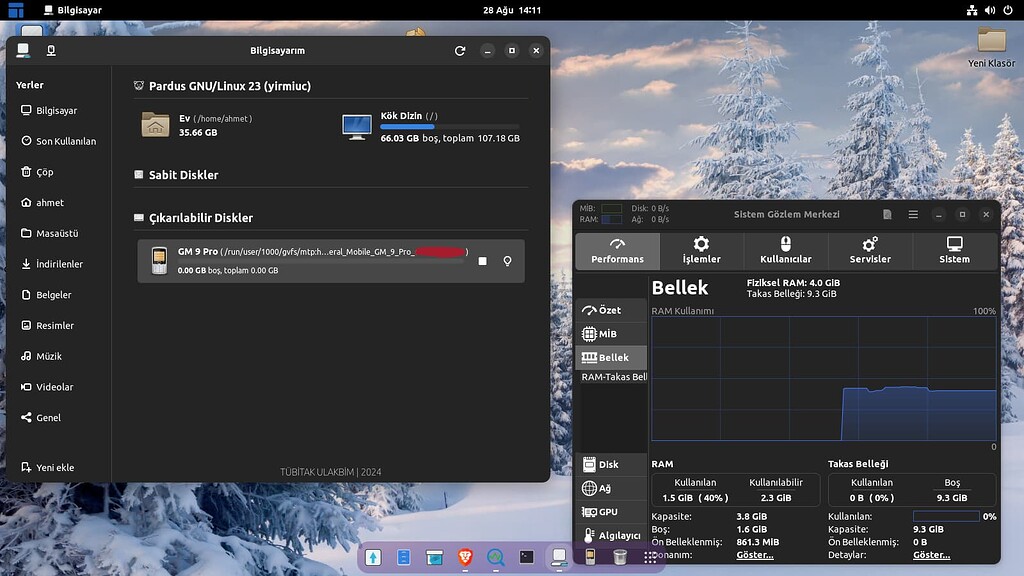This screenshot has width=1024, height=576.
Task: Click Göster next to Detaylar under Takas Belleği
Action: 930,554
